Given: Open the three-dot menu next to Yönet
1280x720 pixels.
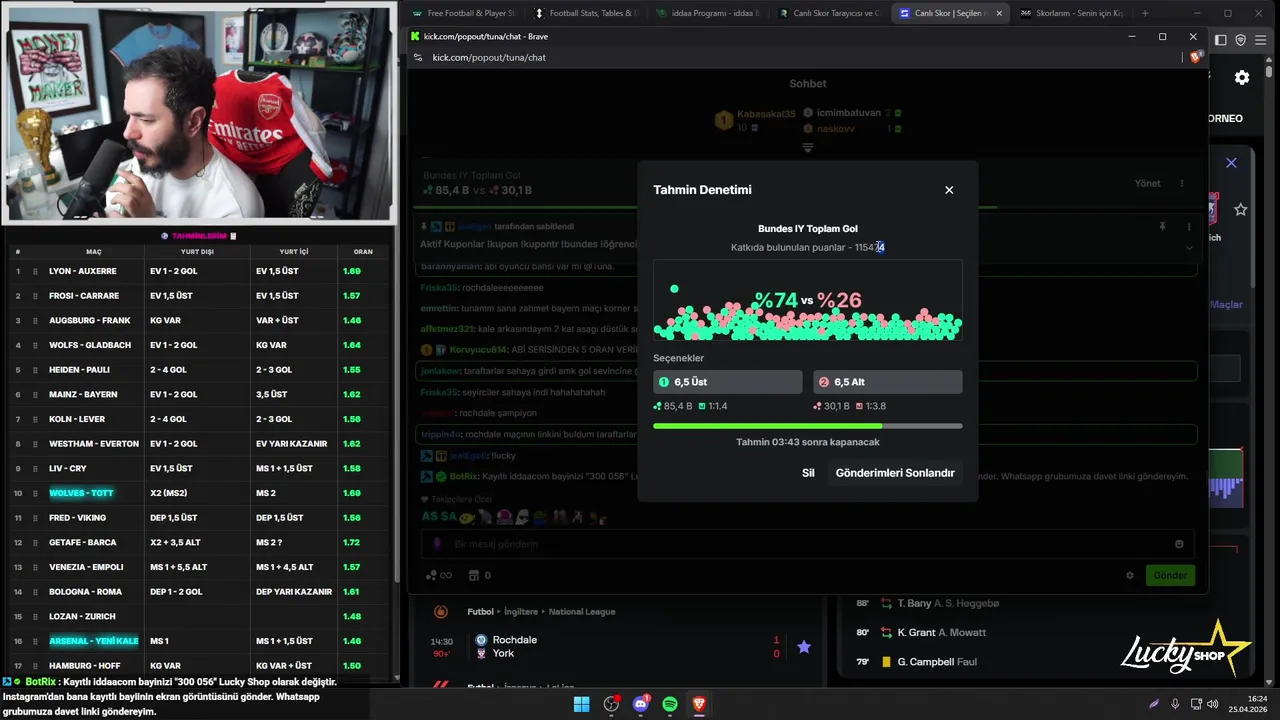Looking at the screenshot, I should pyautogui.click(x=1182, y=183).
